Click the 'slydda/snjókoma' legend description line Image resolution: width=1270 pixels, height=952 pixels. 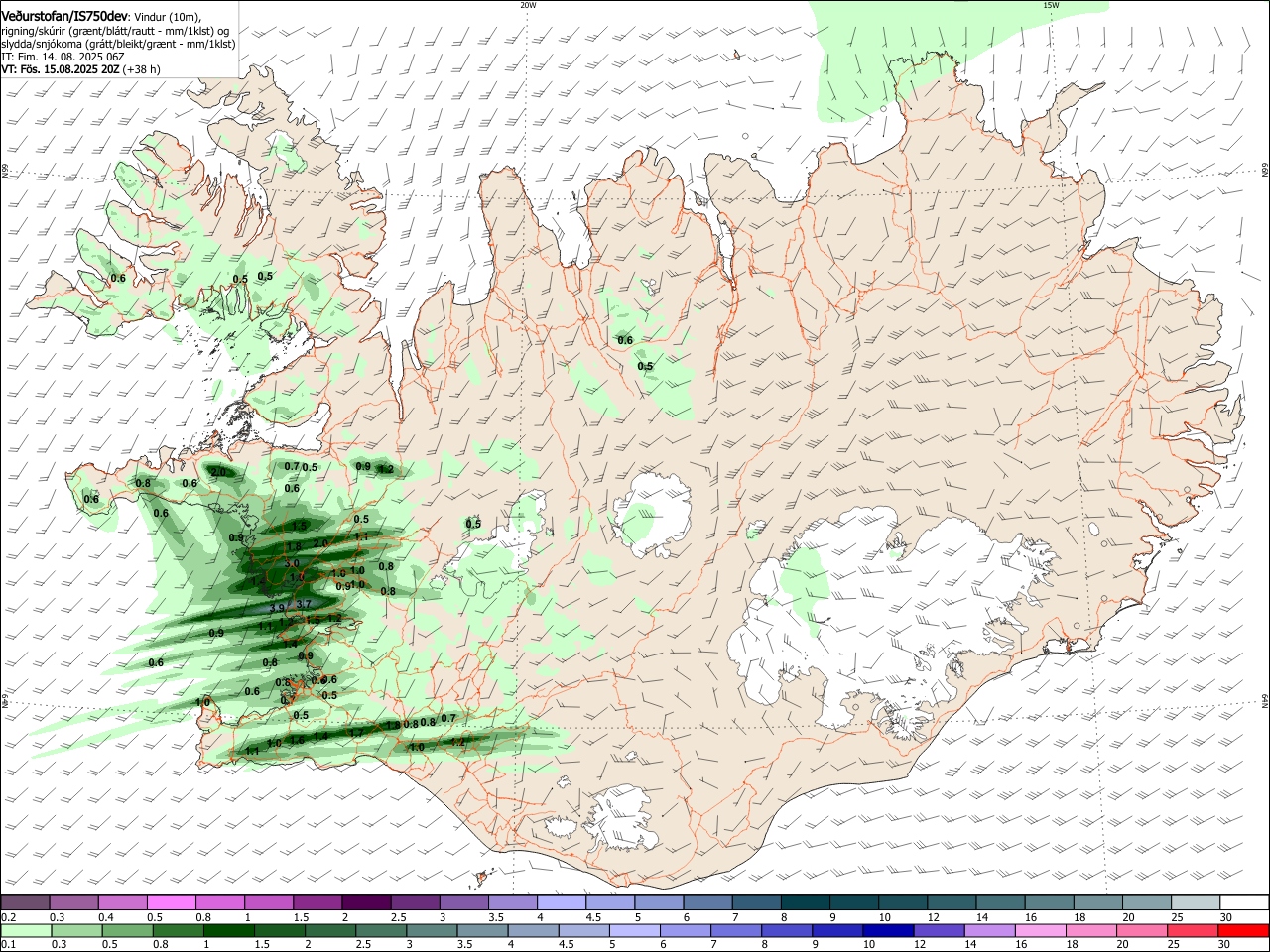coord(118,44)
